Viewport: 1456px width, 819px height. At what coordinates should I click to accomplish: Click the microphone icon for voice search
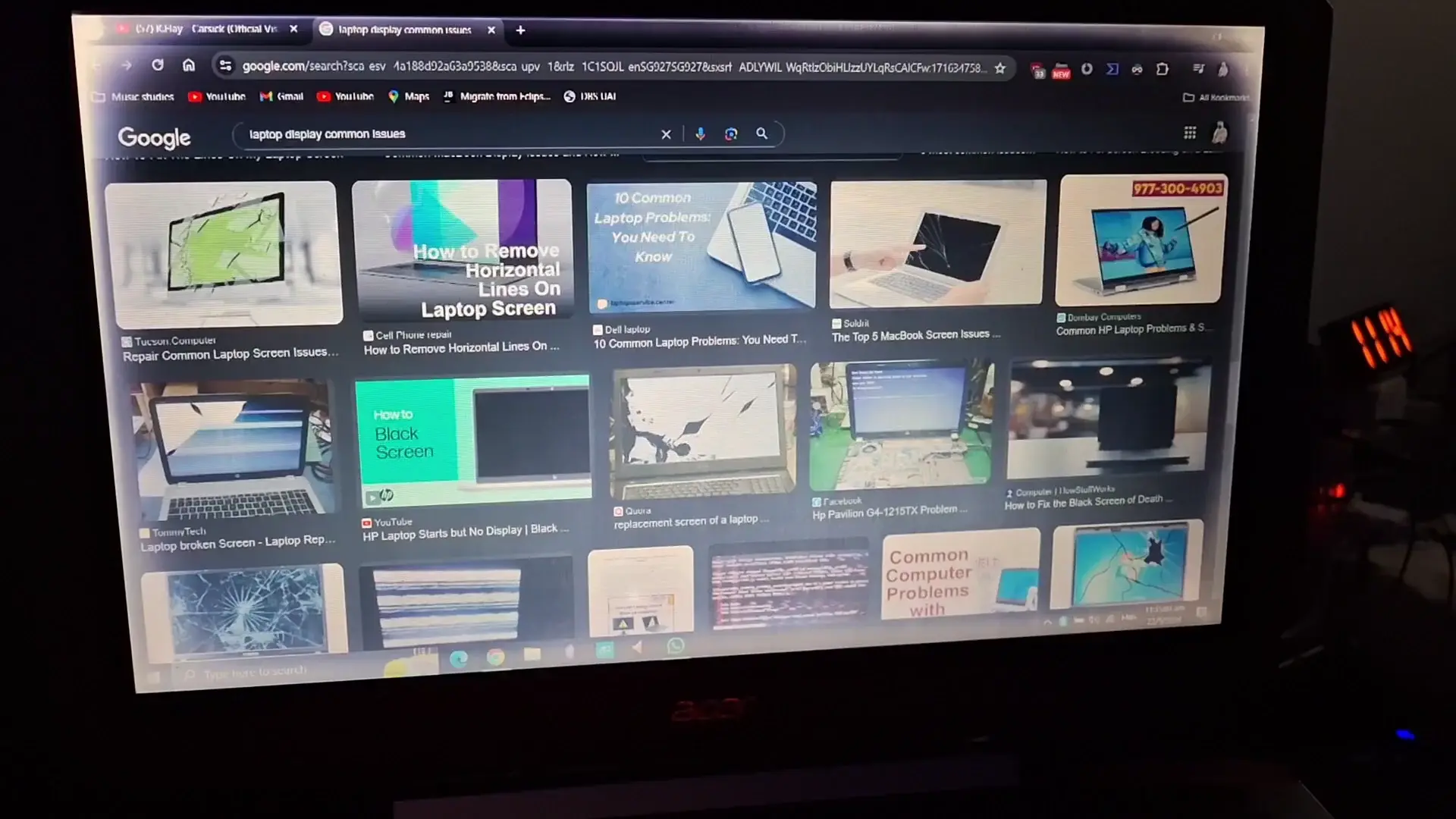point(700,134)
